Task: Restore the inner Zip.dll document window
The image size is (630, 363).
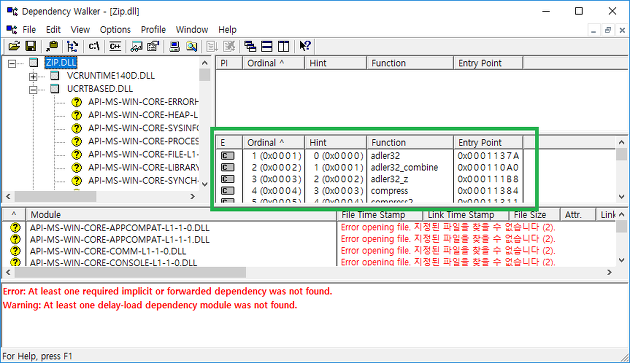Action: point(608,30)
